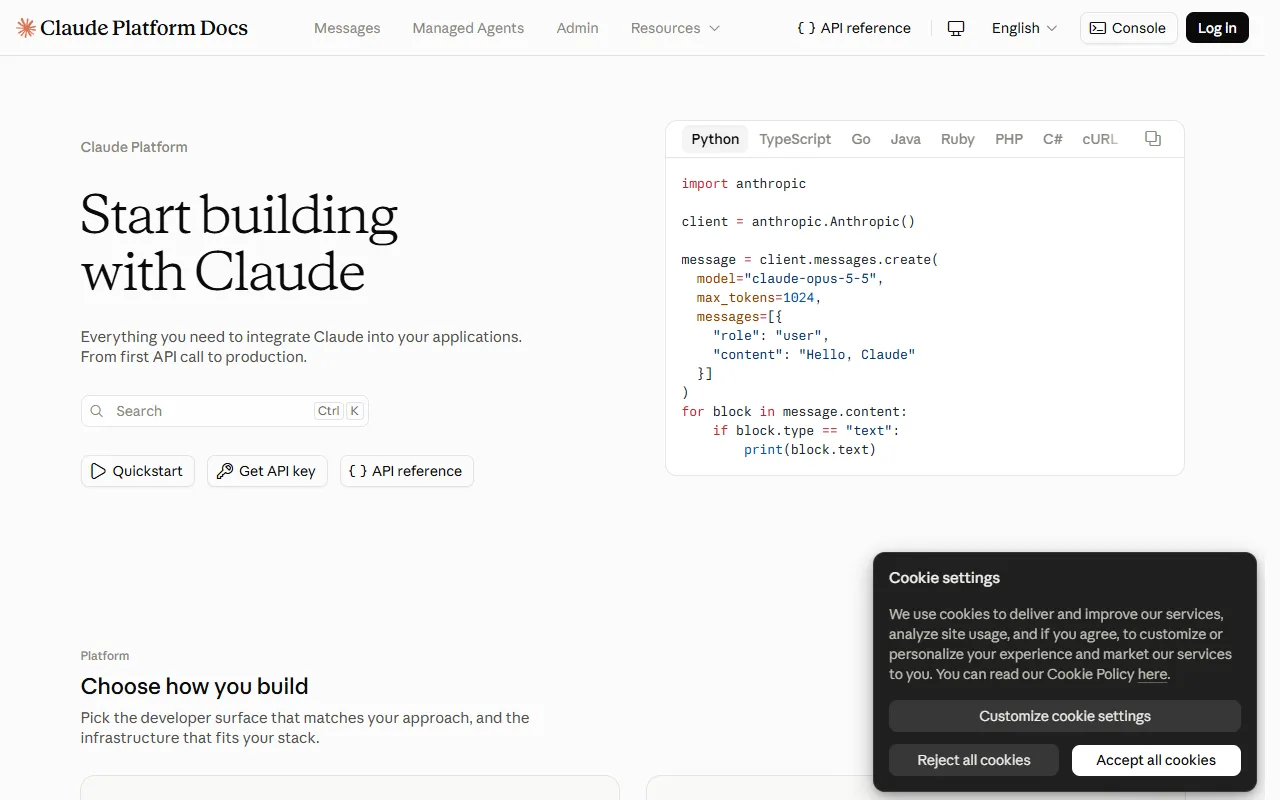Click the 'Claude Platform' label above heading
Viewport: 1280px width, 800px height.
point(134,147)
